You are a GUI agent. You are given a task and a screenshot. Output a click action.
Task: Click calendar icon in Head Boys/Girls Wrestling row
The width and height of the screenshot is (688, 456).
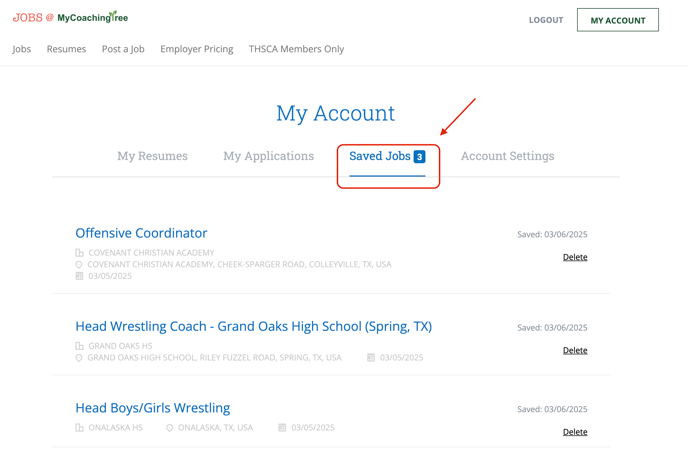[x=282, y=427]
